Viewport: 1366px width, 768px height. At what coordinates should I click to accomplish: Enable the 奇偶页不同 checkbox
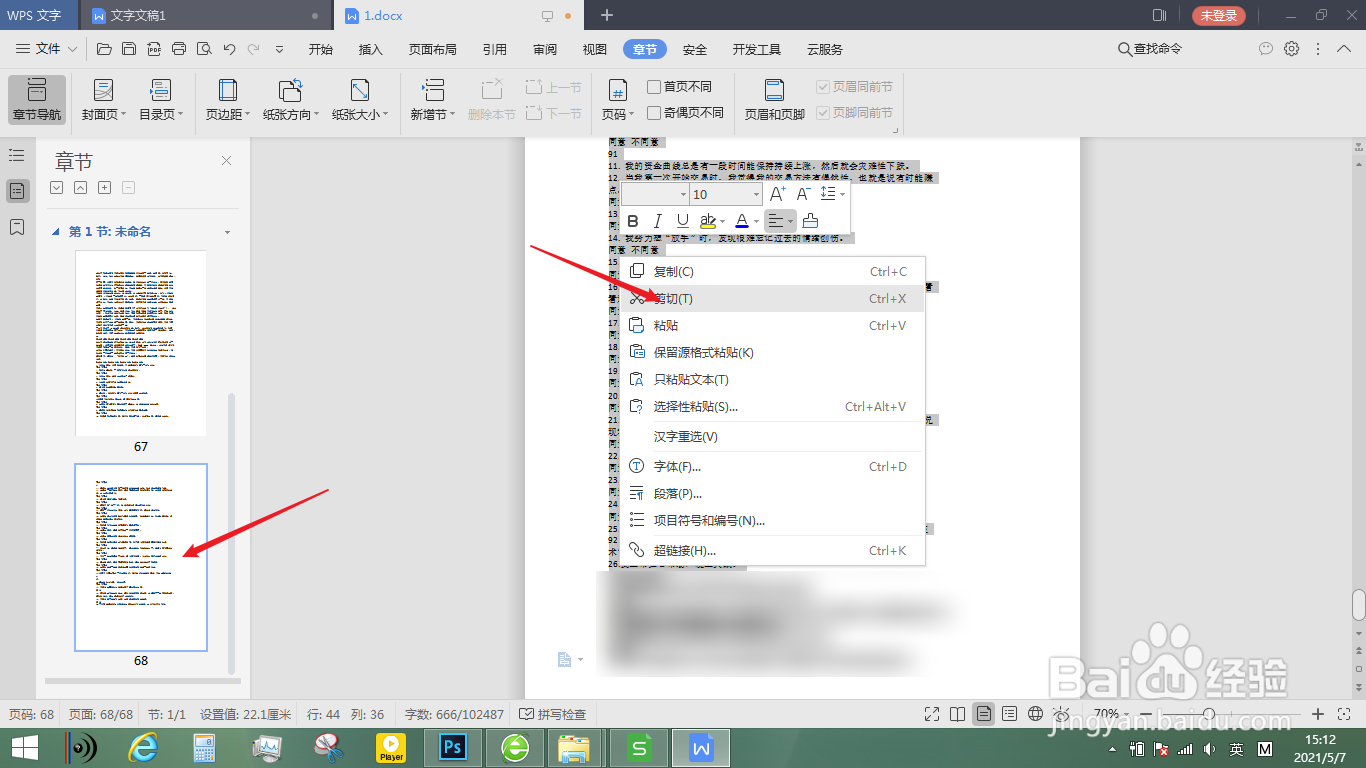(686, 113)
